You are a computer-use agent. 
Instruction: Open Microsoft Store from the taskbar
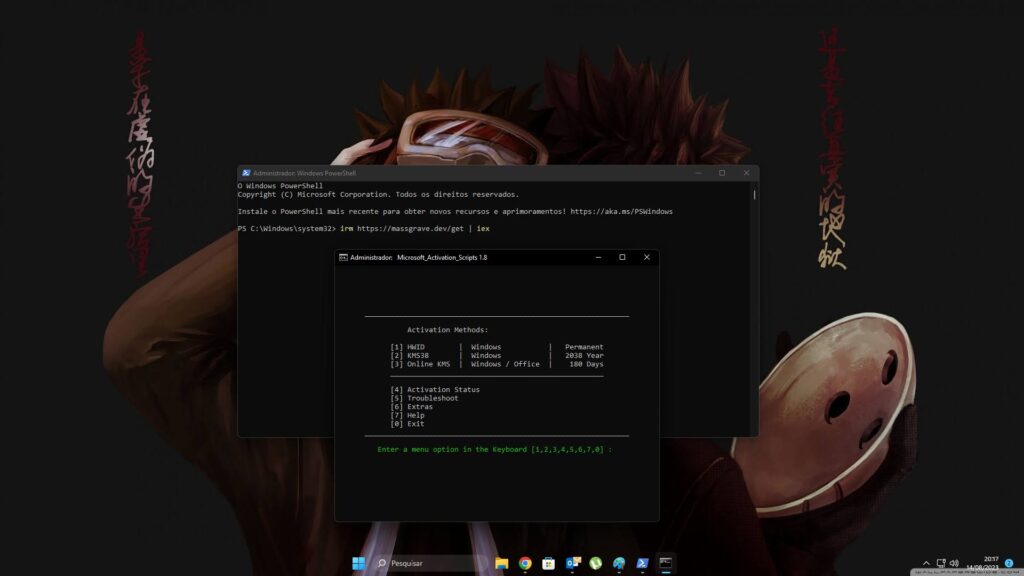pos(549,563)
